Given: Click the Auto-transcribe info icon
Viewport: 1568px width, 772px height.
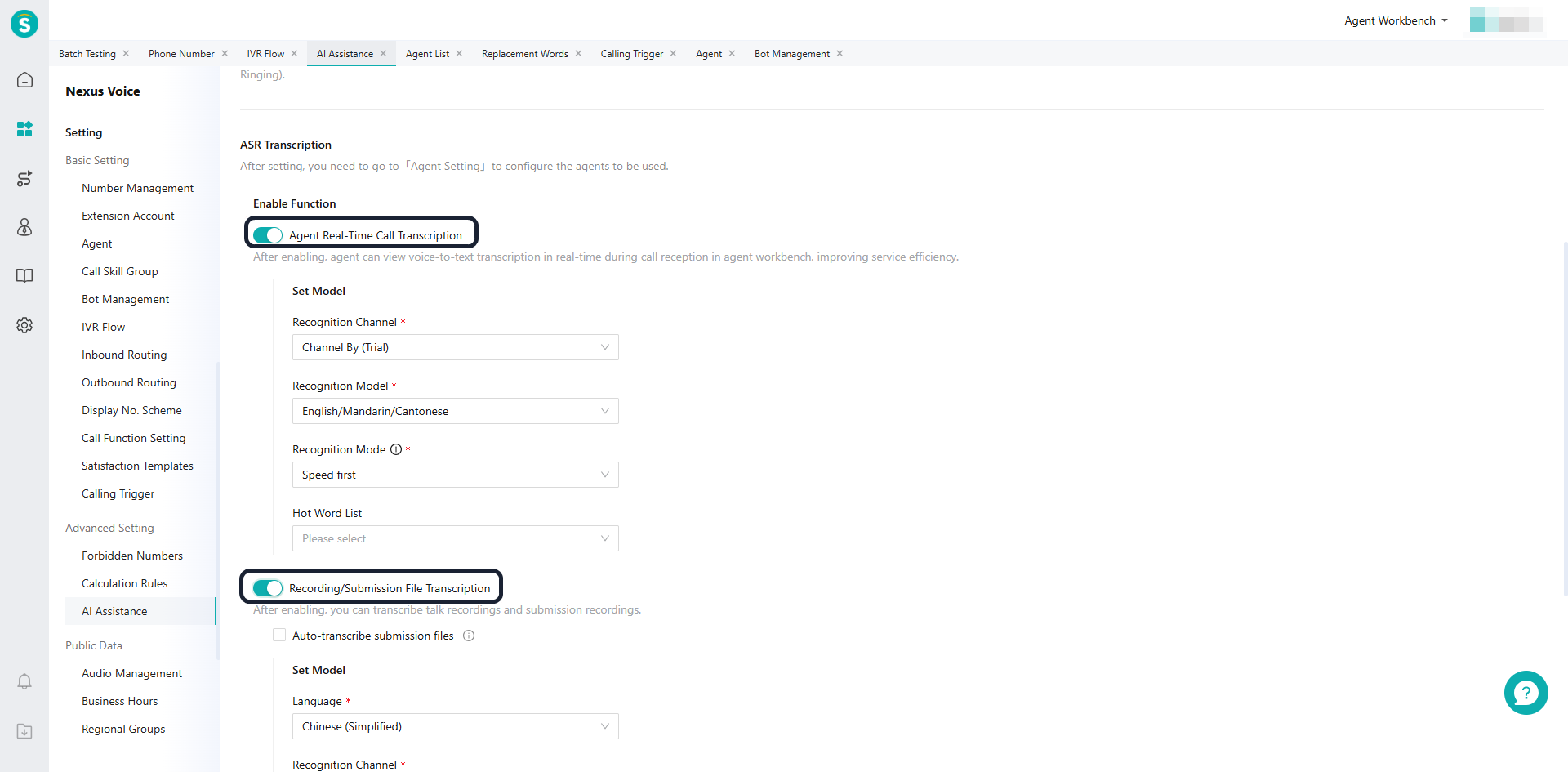Looking at the screenshot, I should (x=469, y=636).
